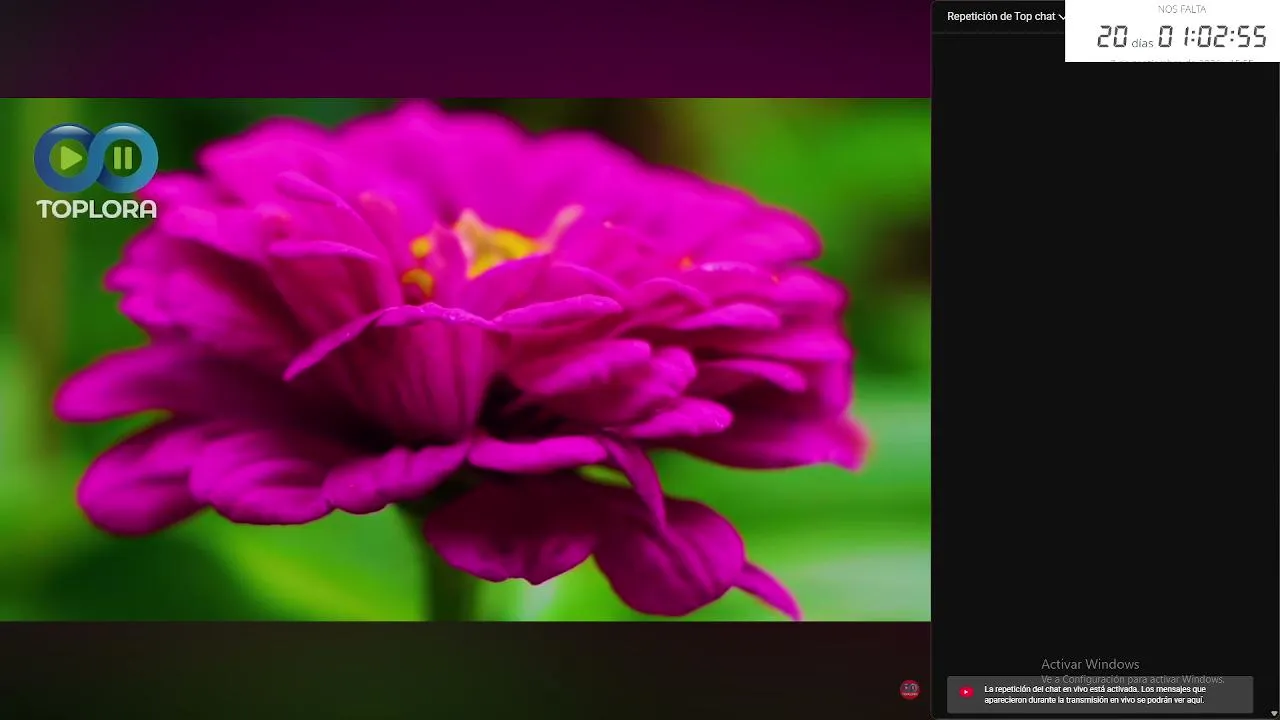Click the YouTube icon in the chat notice
Viewport: 1280px width, 720px height.
point(966,692)
